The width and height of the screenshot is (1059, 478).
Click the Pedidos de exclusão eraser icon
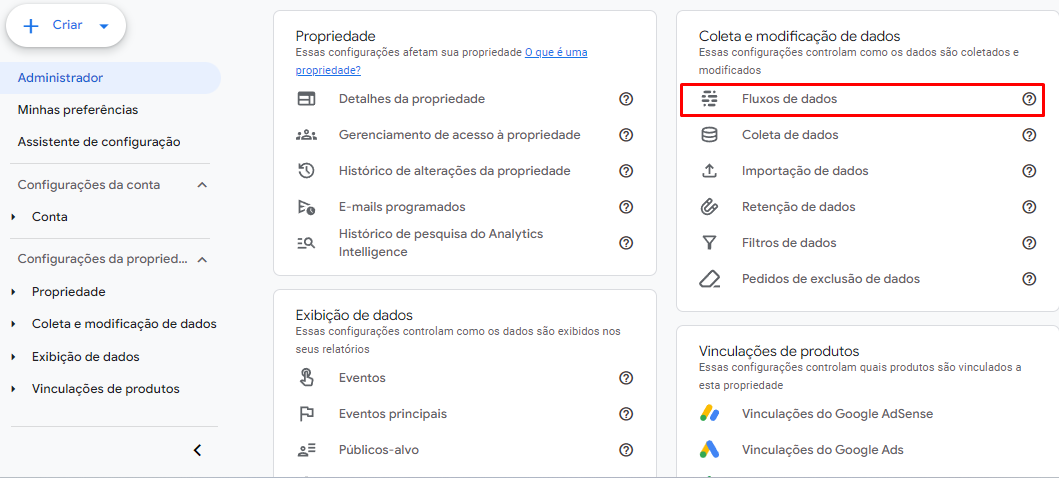click(x=710, y=278)
